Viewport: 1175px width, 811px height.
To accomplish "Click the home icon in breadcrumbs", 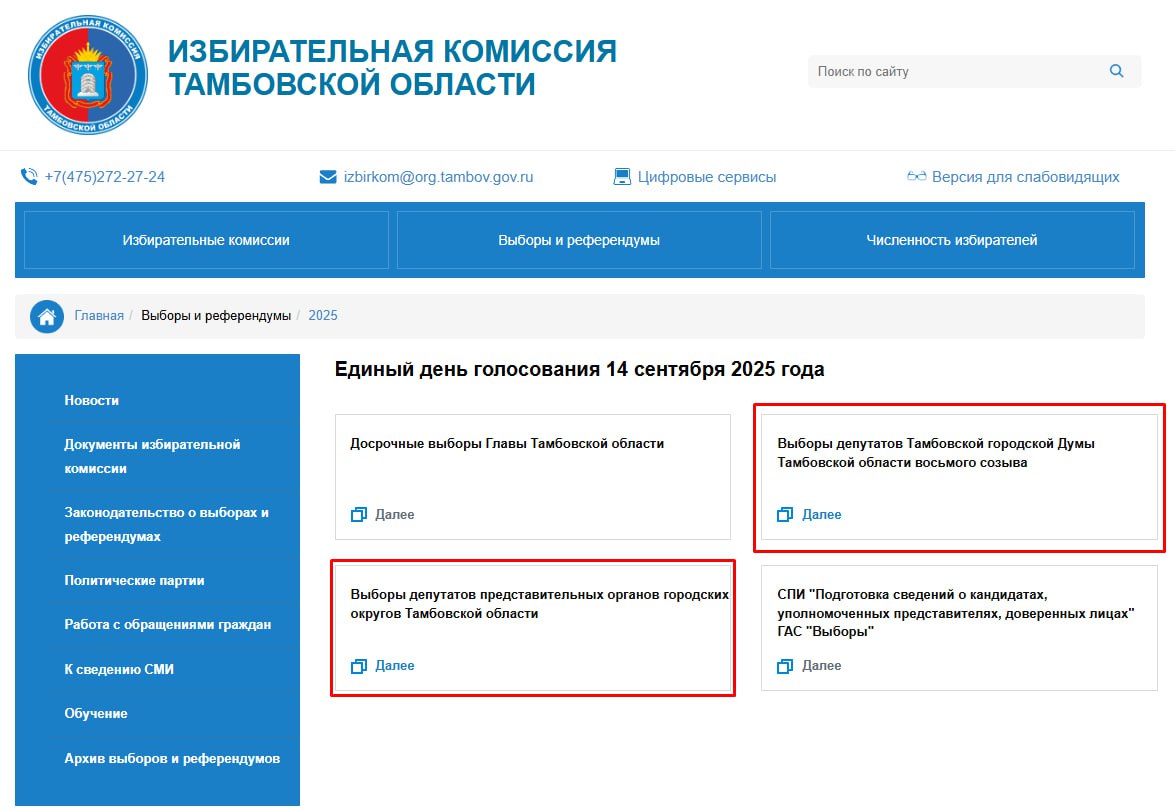I will coord(46,316).
